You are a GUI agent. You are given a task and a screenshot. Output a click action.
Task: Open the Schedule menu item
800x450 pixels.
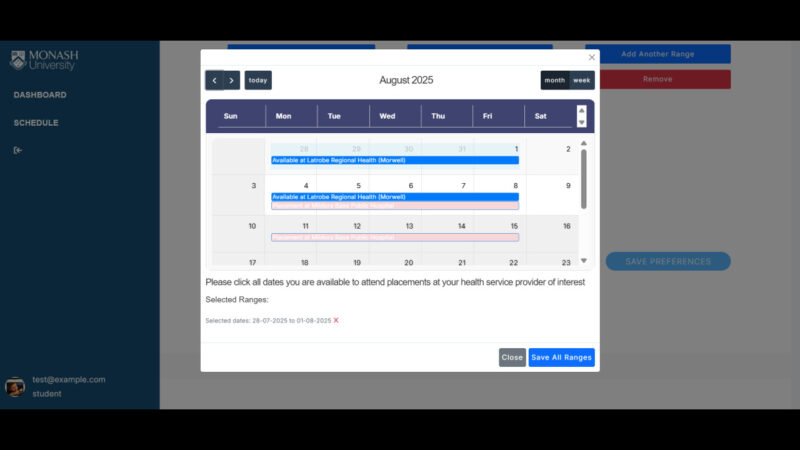(36, 123)
